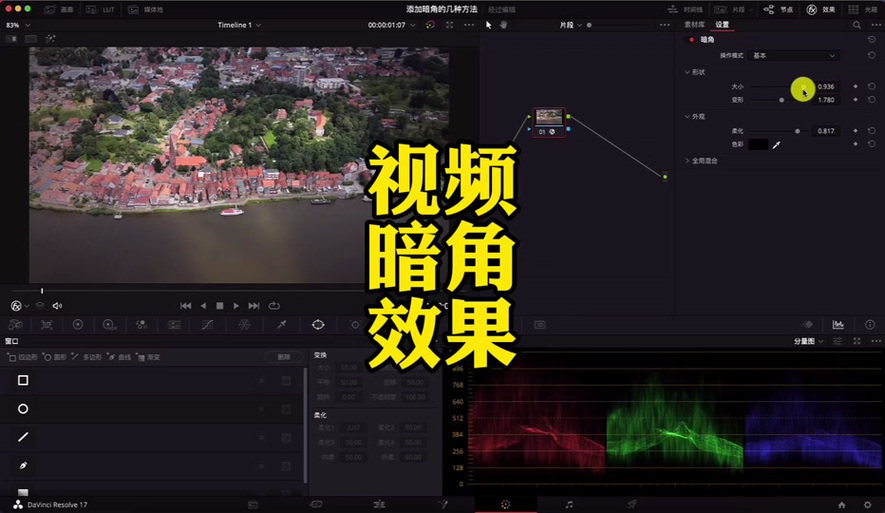Click the 大小 size value field 0.936

(x=826, y=86)
